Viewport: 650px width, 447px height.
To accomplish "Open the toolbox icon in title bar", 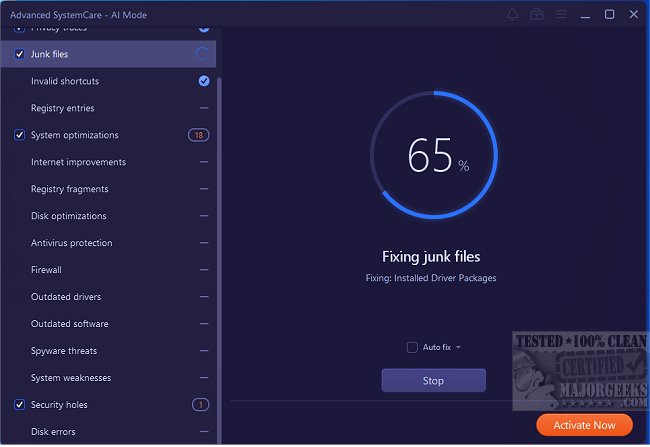I will (x=537, y=15).
